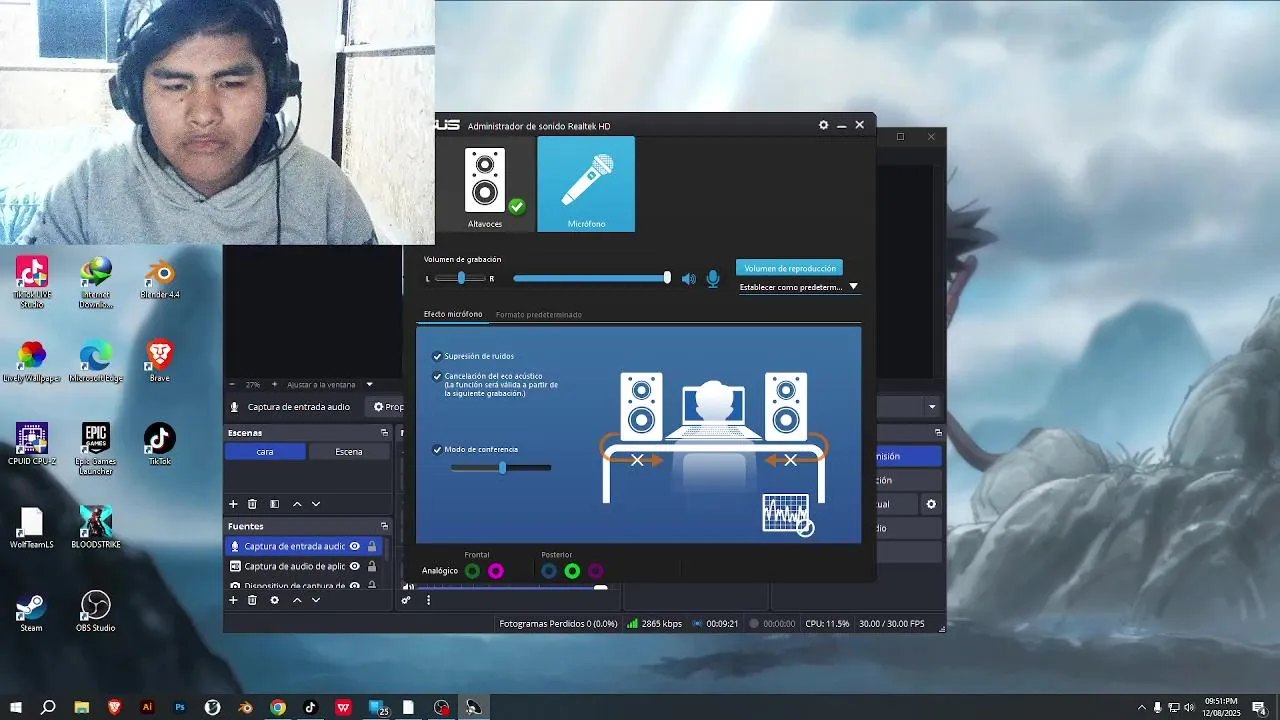This screenshot has width=1280, height=720.
Task: Delete the selected scene trash icon
Action: click(x=252, y=504)
